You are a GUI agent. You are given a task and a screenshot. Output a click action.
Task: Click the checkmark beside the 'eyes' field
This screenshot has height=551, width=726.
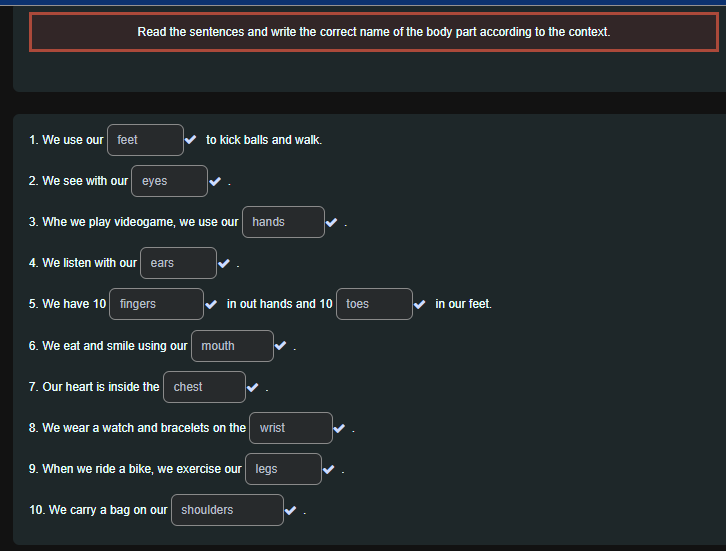pos(215,181)
